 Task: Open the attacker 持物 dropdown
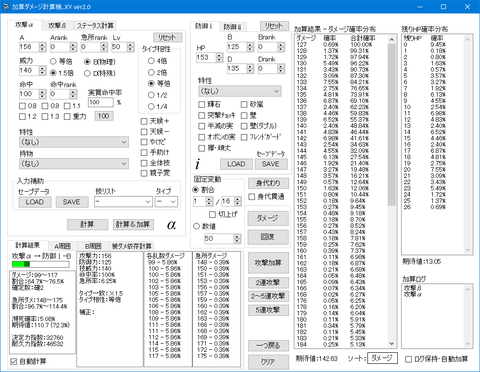pos(74,164)
